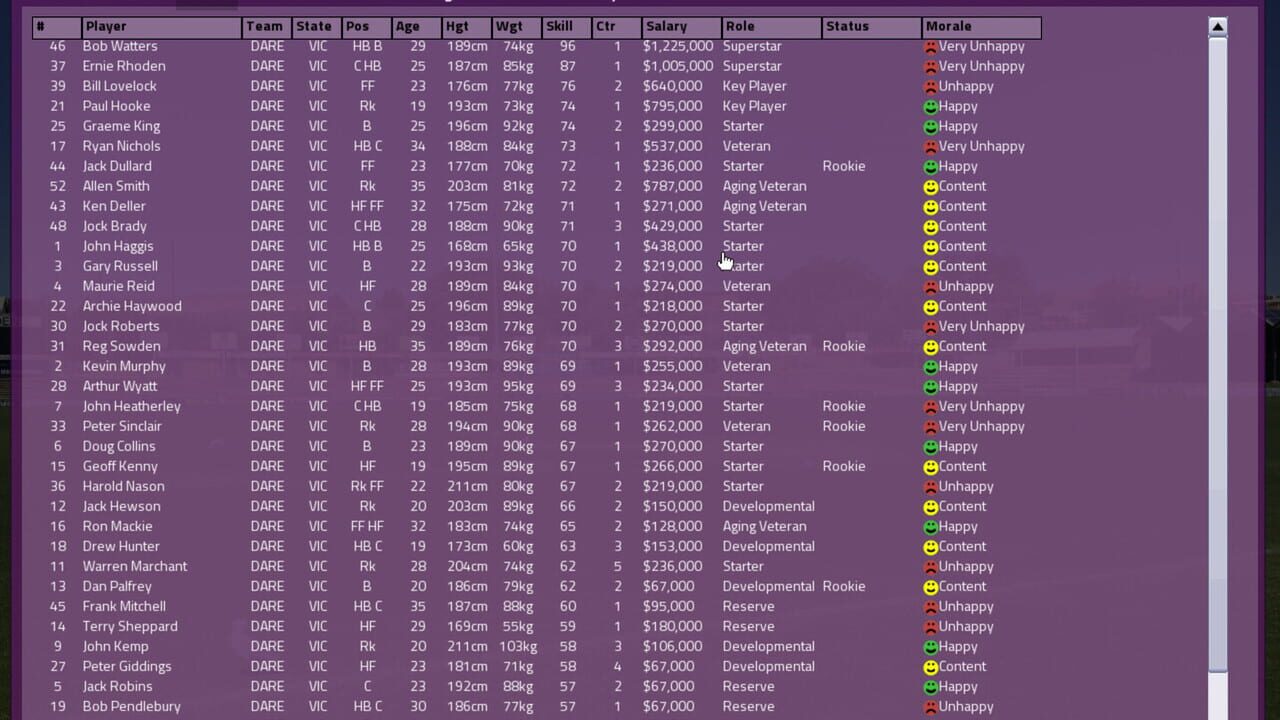Click Frank Mitchell's Reserve role cell
The height and width of the screenshot is (720, 1280).
tap(748, 606)
